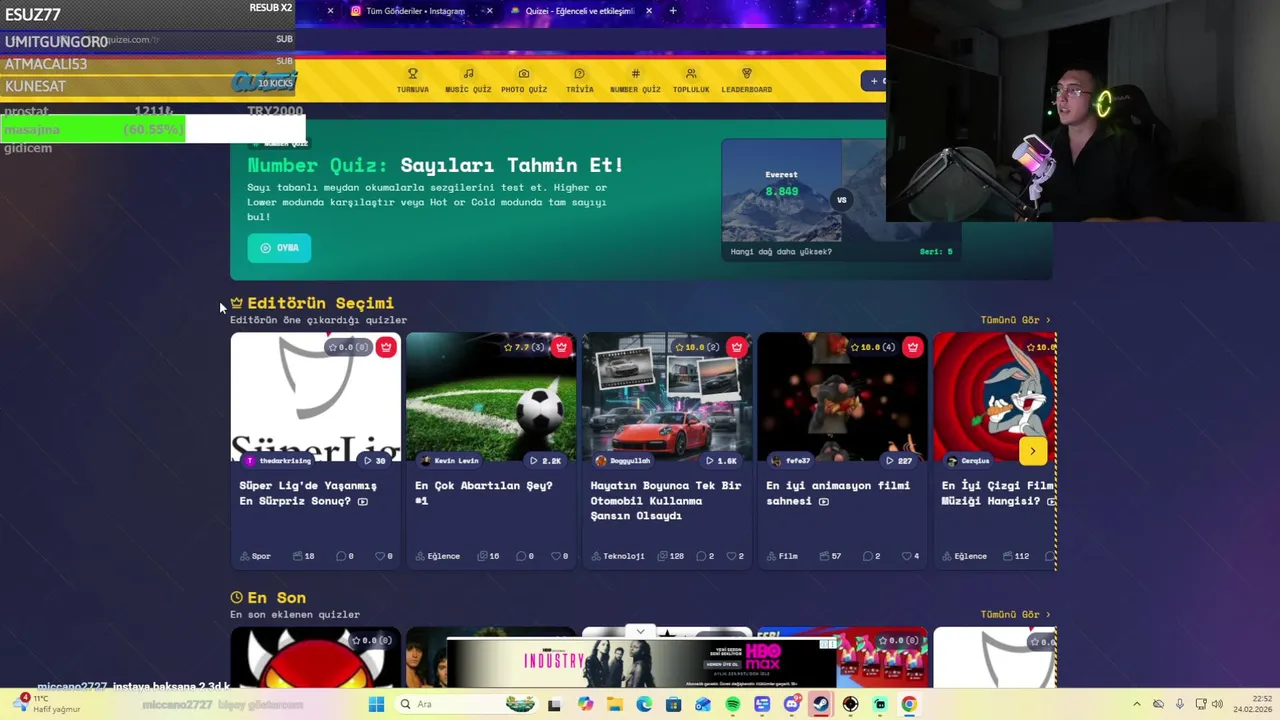This screenshot has width=1280, height=720.
Task: Open weather widget showing 11°C
Action: pyautogui.click(x=48, y=704)
